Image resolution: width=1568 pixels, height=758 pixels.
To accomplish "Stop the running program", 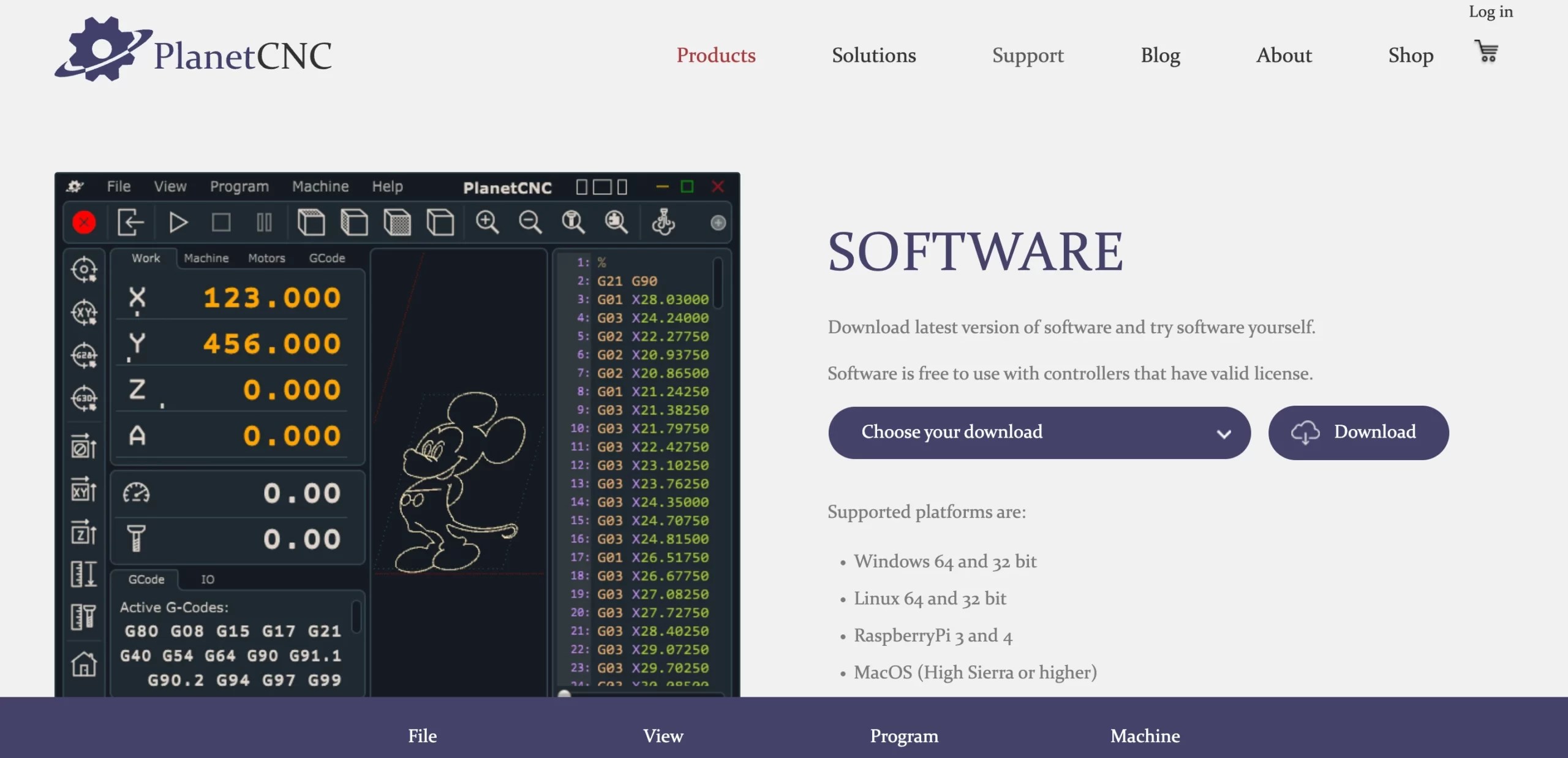I will (x=221, y=222).
